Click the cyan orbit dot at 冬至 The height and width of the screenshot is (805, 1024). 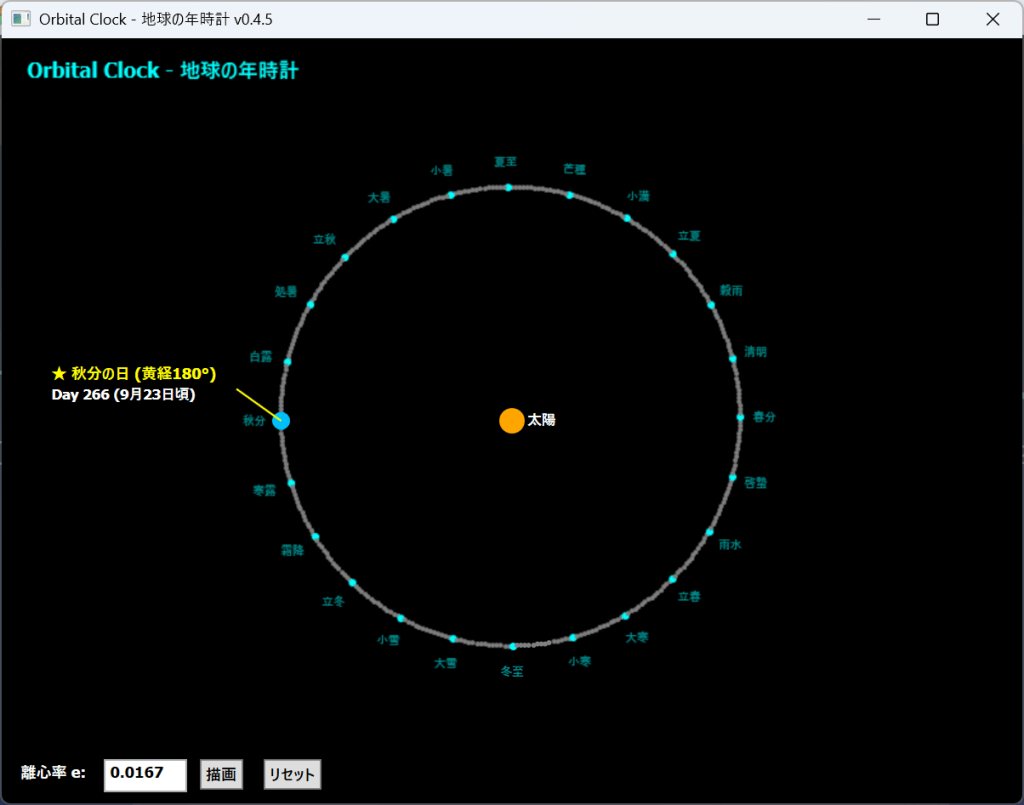513,646
